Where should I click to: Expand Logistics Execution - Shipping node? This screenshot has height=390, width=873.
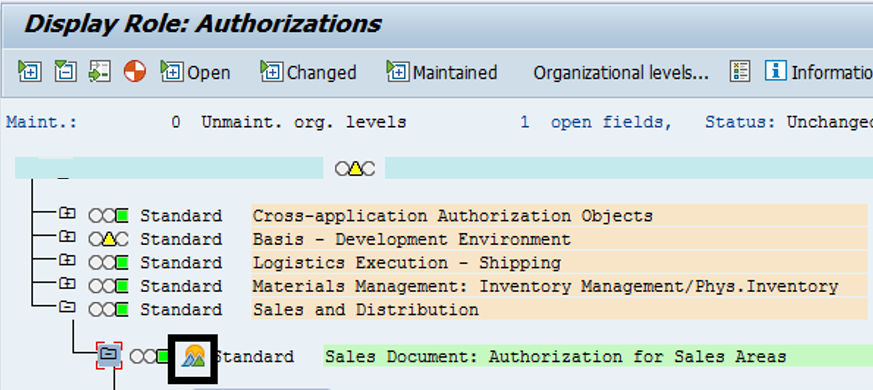tap(67, 260)
